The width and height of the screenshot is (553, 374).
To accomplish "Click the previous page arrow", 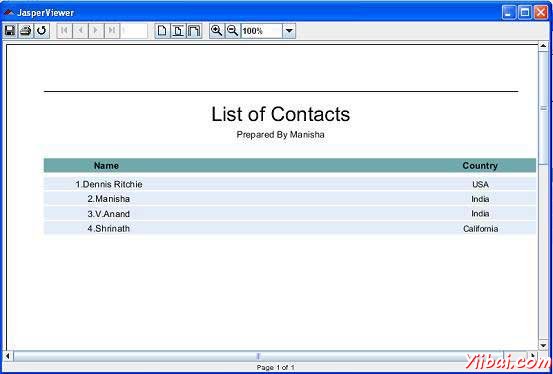I will pyautogui.click(x=80, y=31).
